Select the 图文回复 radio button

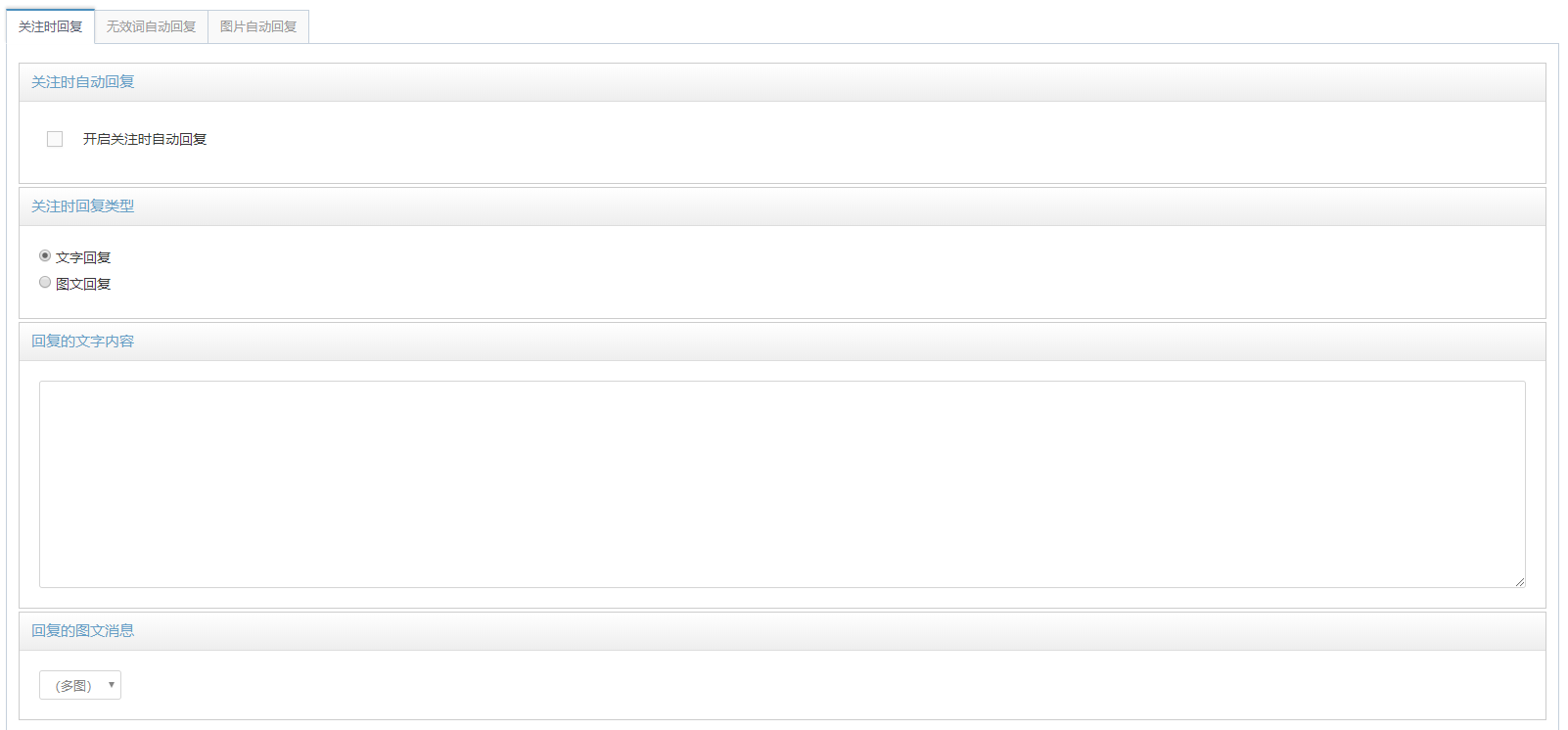45,282
